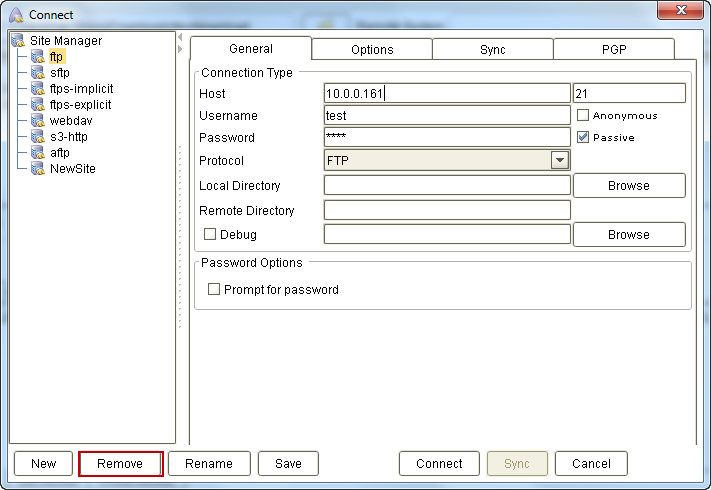The width and height of the screenshot is (711, 490).
Task: Click the ftps-implicit site icon
Action: 38,89
